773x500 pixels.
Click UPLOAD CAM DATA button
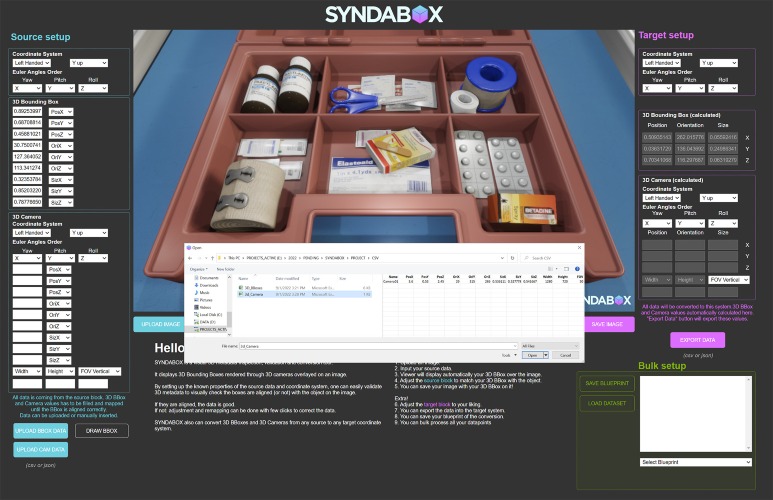pos(40,449)
